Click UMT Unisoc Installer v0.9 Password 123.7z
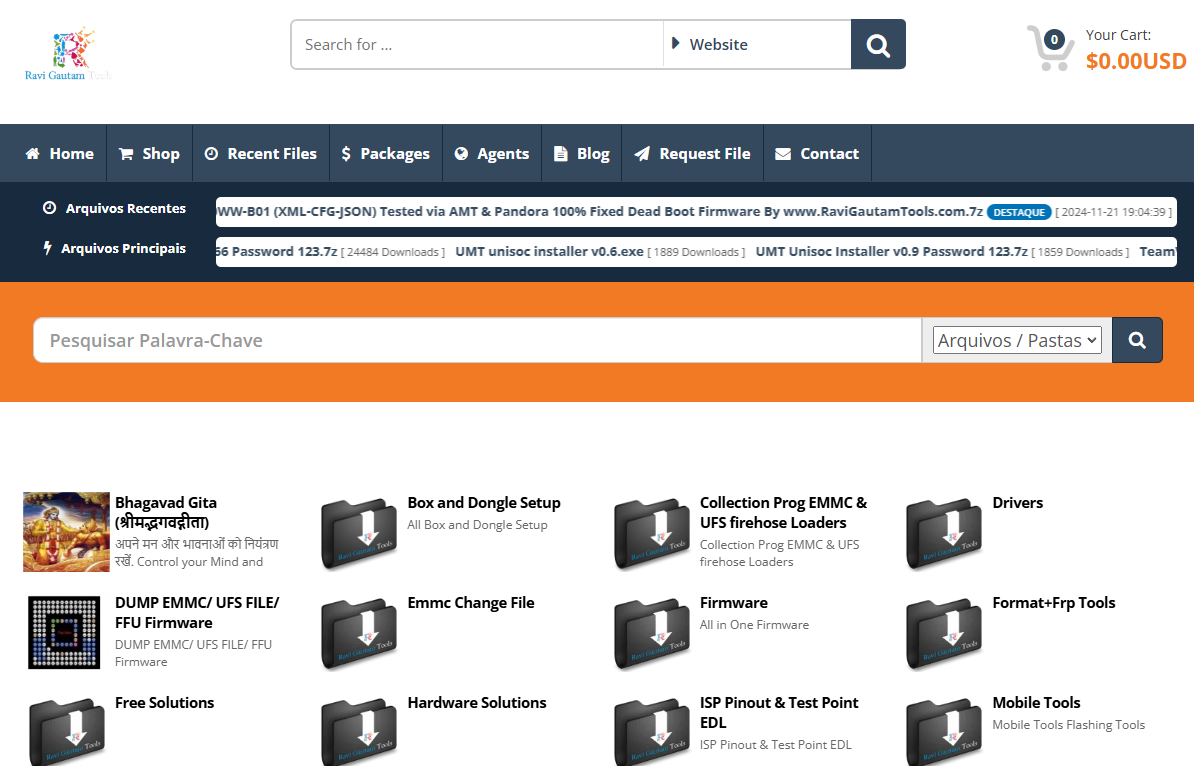This screenshot has height=766, width=1194. [892, 252]
